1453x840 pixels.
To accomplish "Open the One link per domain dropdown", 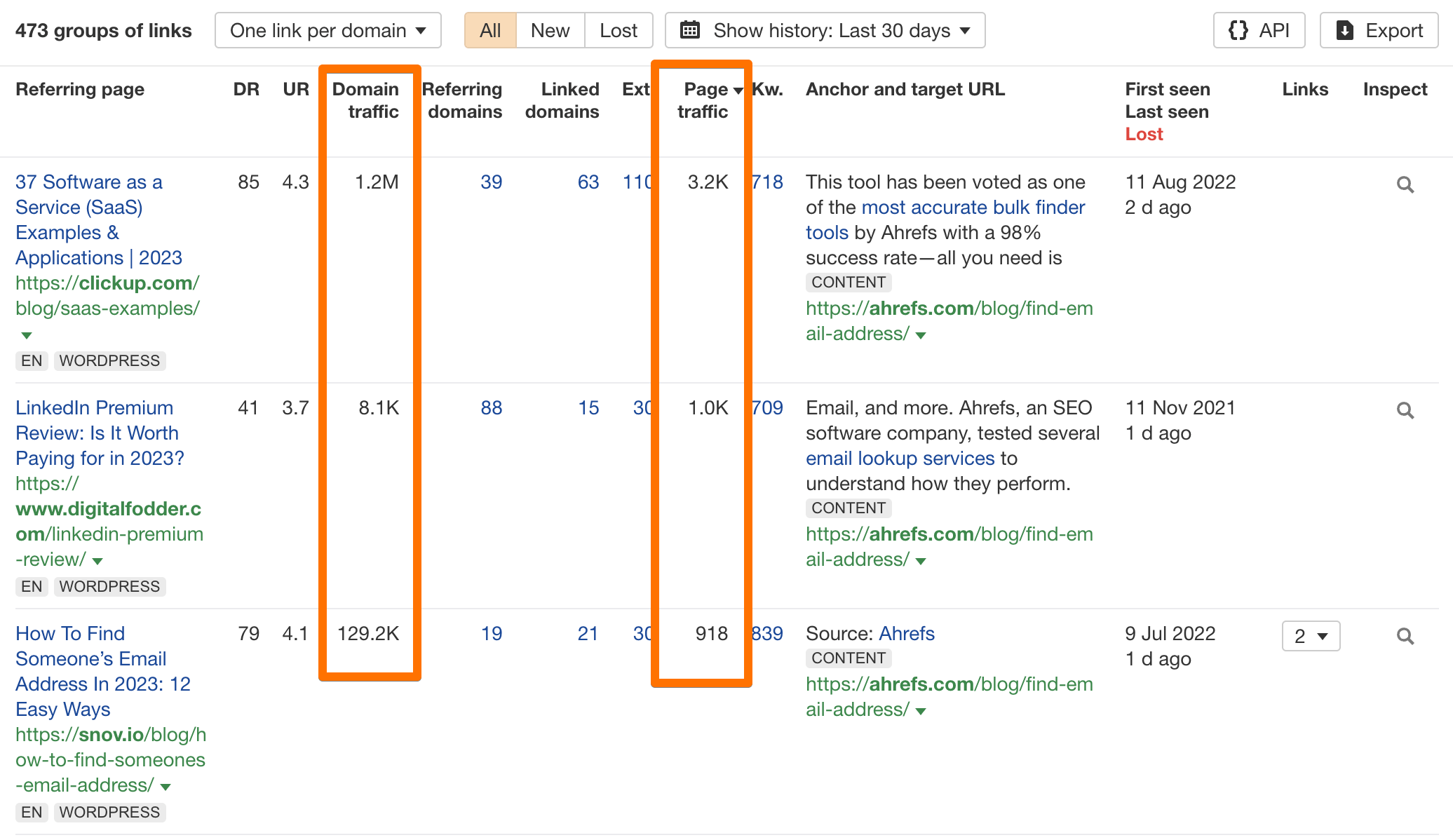I will coord(327,30).
